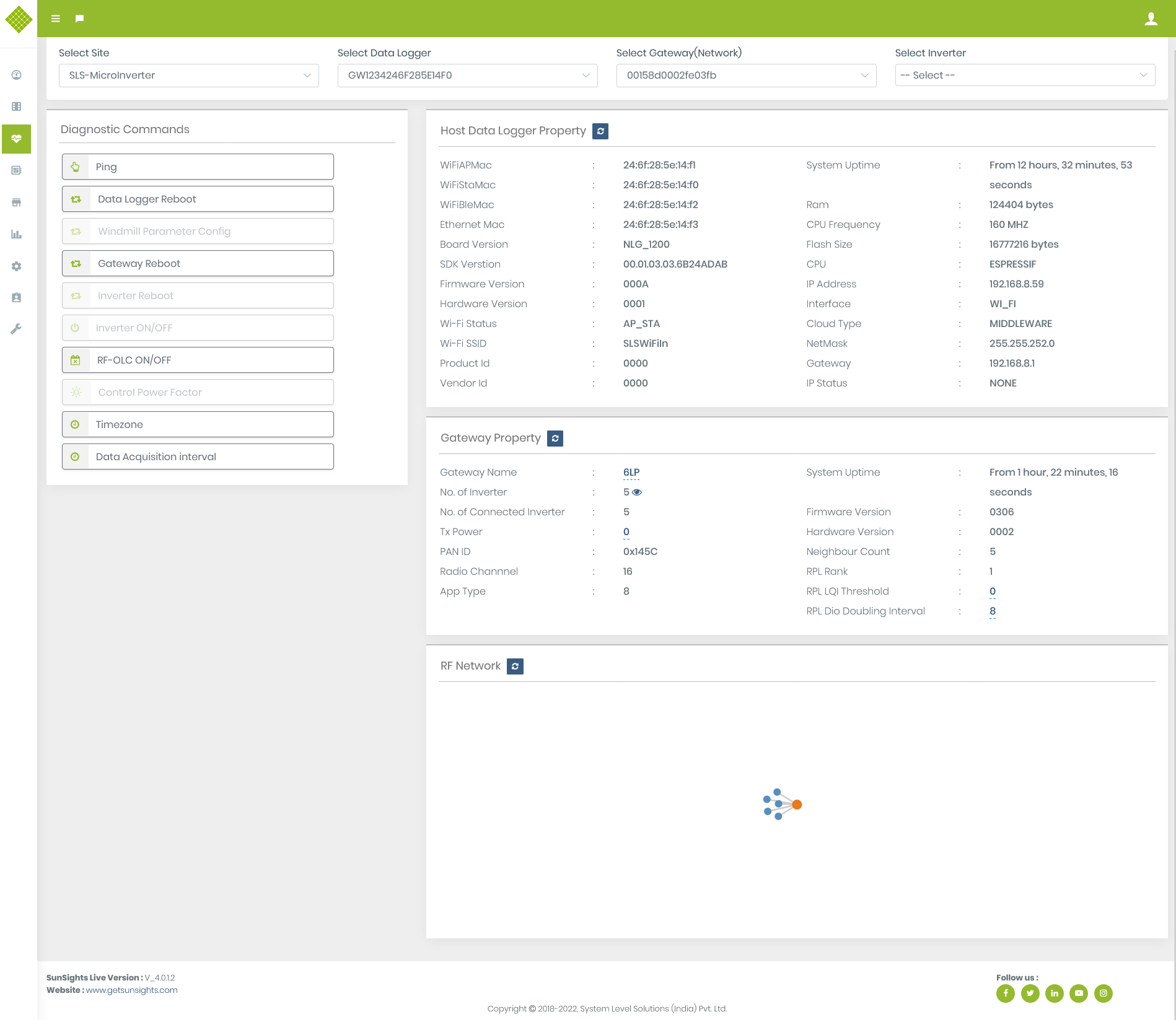Click the flag icon in the header

tap(79, 19)
